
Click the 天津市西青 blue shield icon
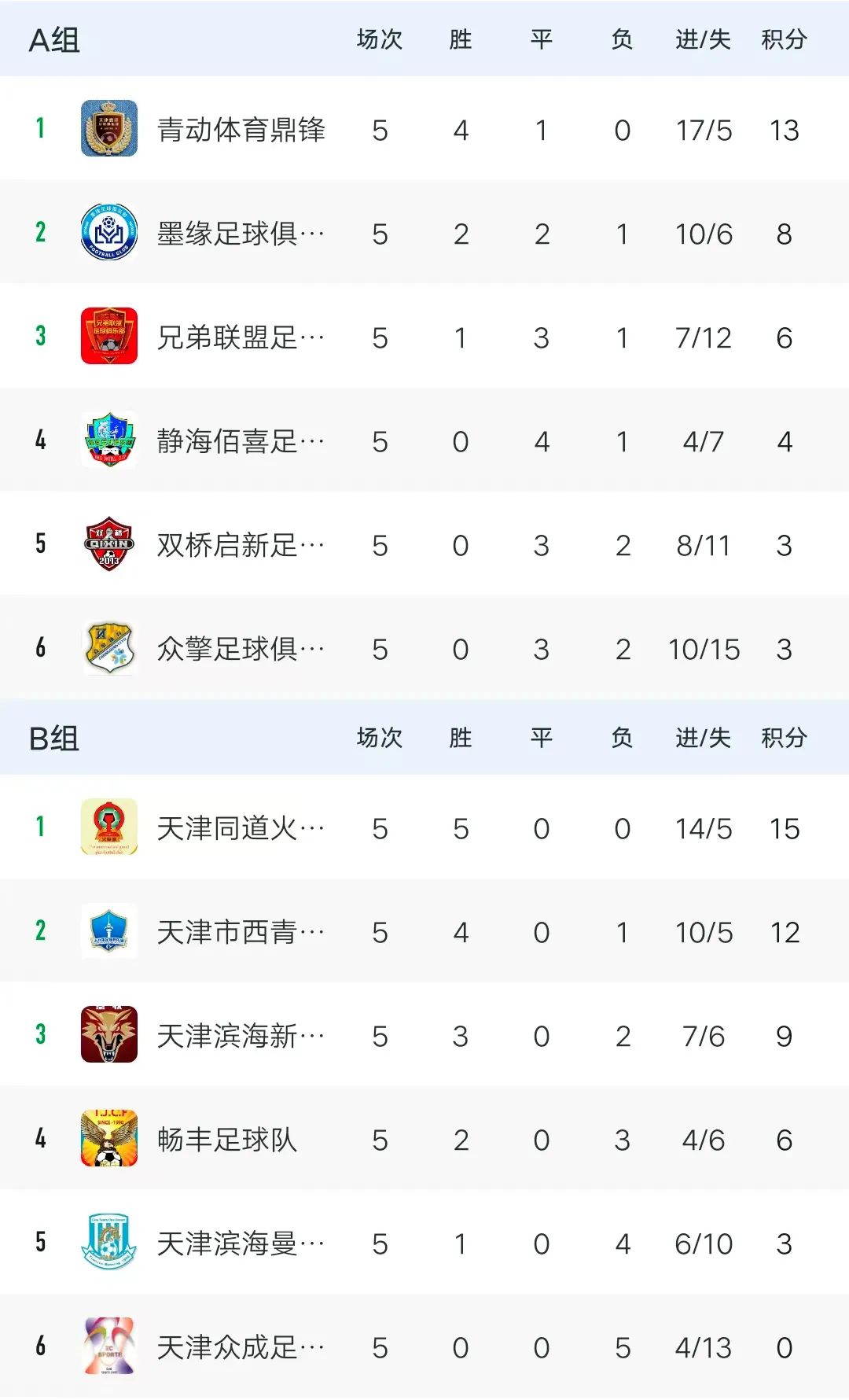tap(109, 930)
